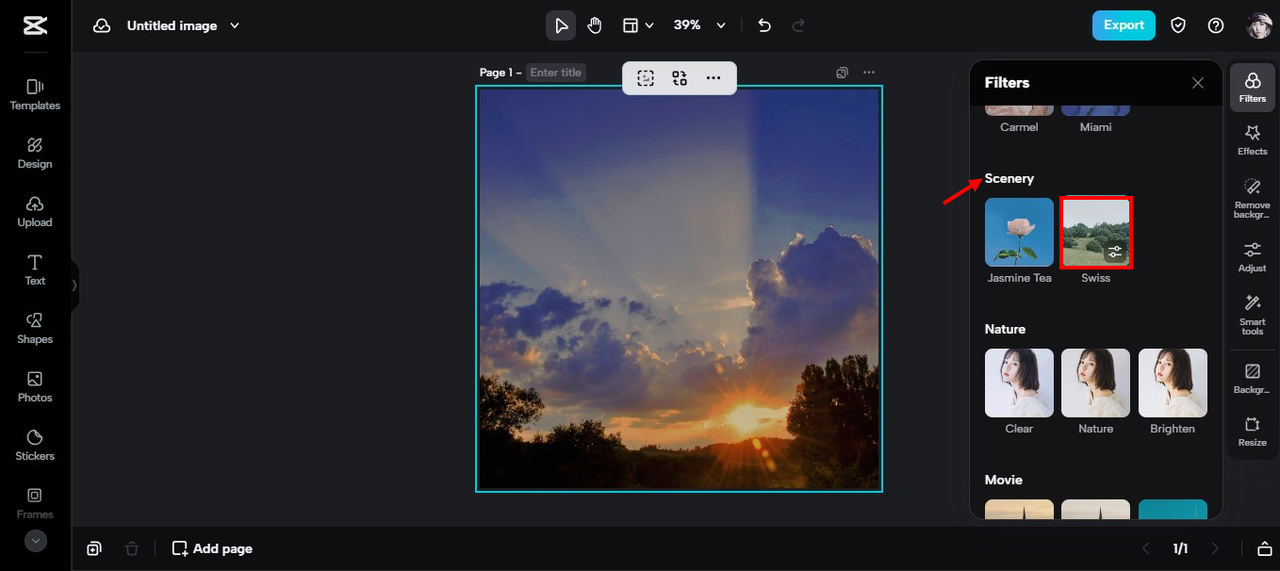The height and width of the screenshot is (571, 1280).
Task: Click the Add page button
Action: pos(212,548)
